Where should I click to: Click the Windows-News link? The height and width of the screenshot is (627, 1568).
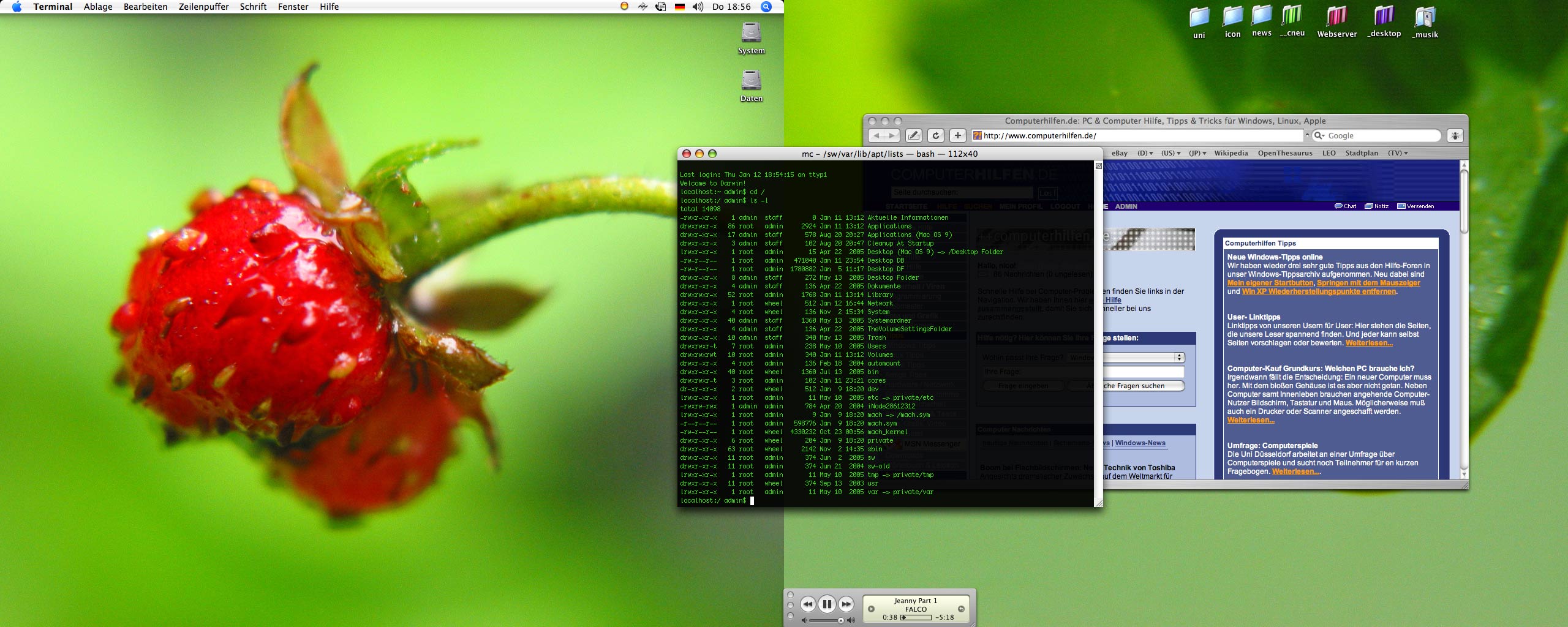coord(1140,443)
